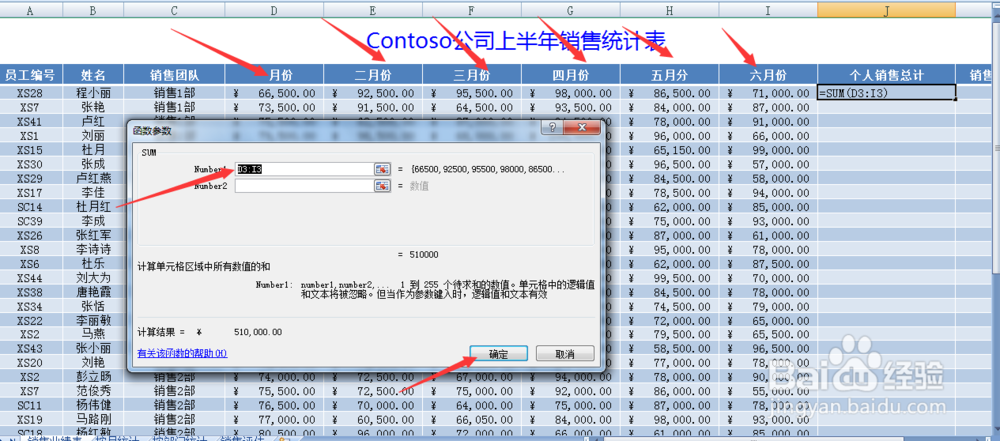Click into the empty Number2 input field
Image resolution: width=1000 pixels, height=441 pixels.
pos(304,186)
